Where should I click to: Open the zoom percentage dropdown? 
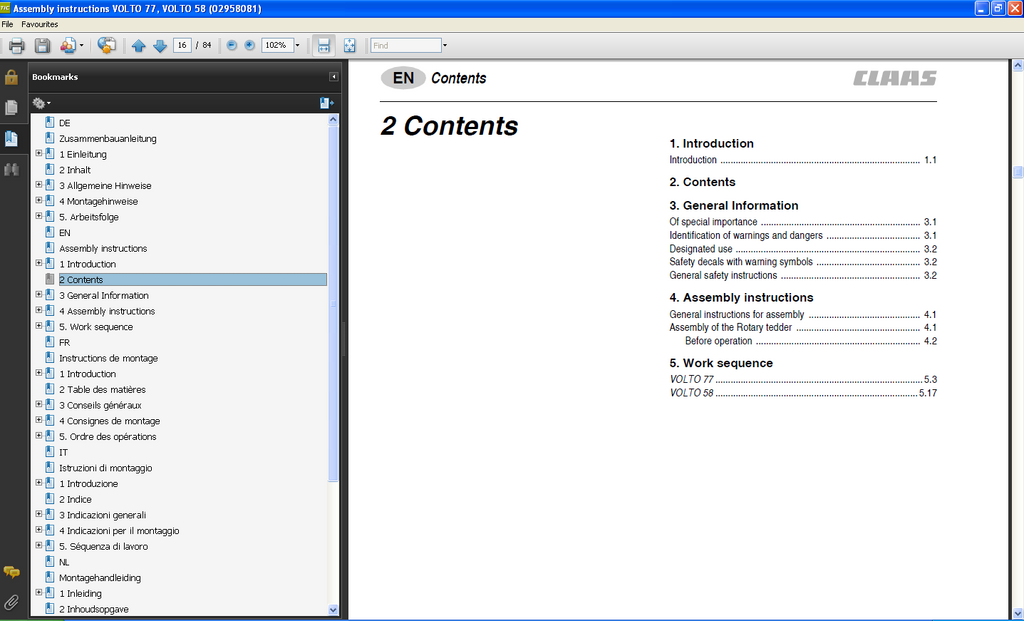click(297, 46)
